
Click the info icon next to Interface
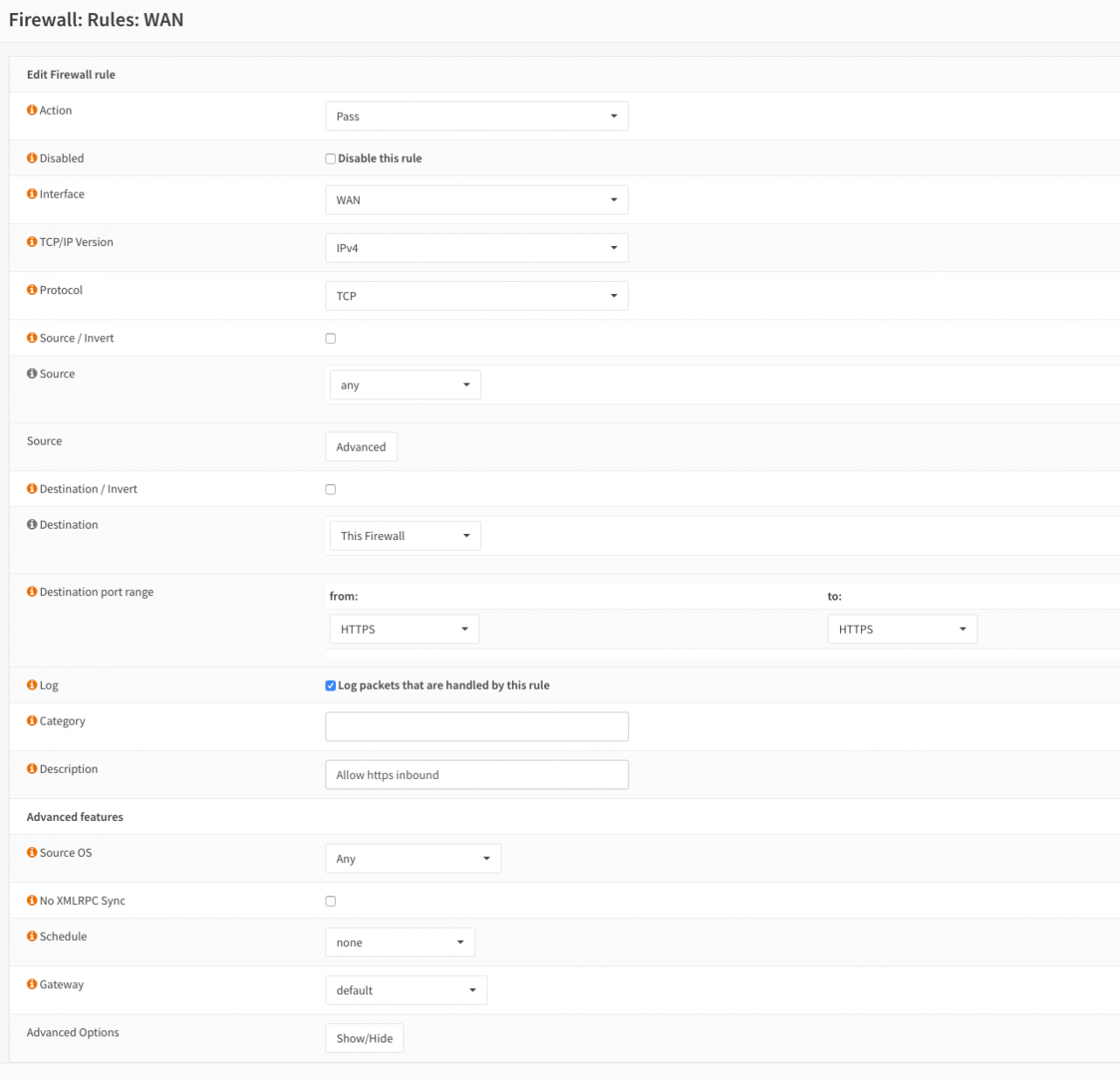(32, 194)
